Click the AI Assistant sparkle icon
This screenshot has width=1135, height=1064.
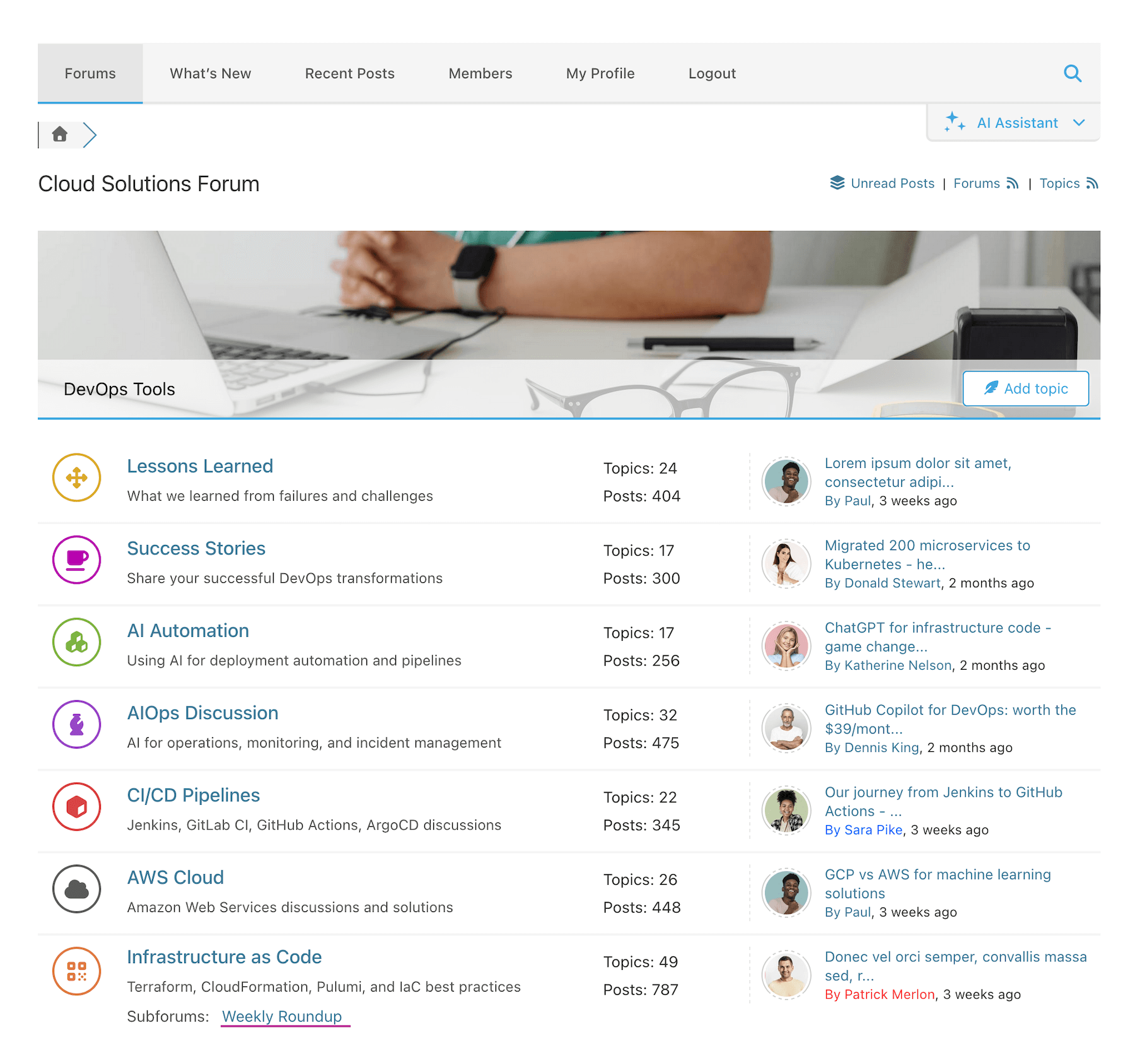(953, 122)
